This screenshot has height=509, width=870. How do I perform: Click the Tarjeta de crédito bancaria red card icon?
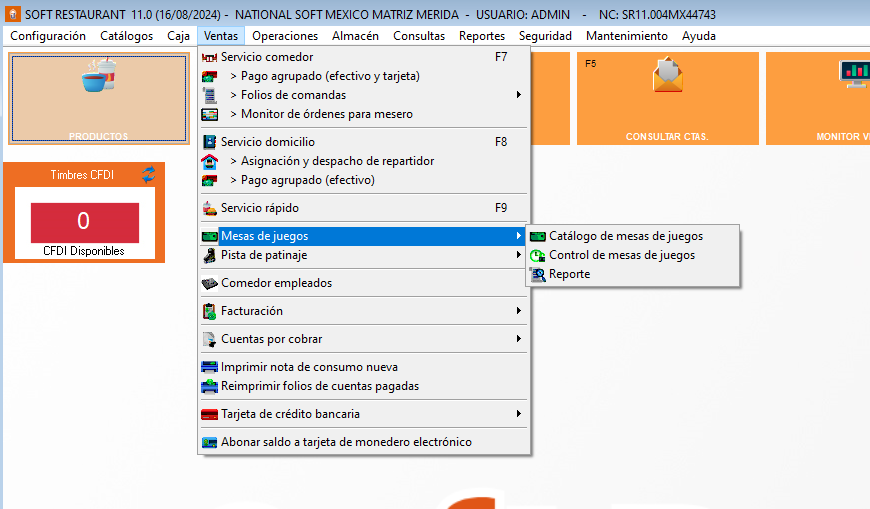(209, 414)
